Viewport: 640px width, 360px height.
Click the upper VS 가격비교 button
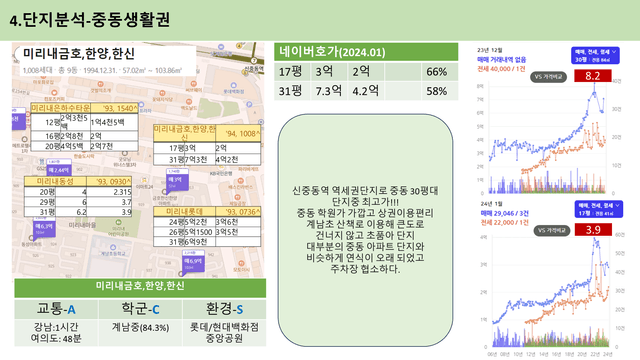(x=548, y=77)
